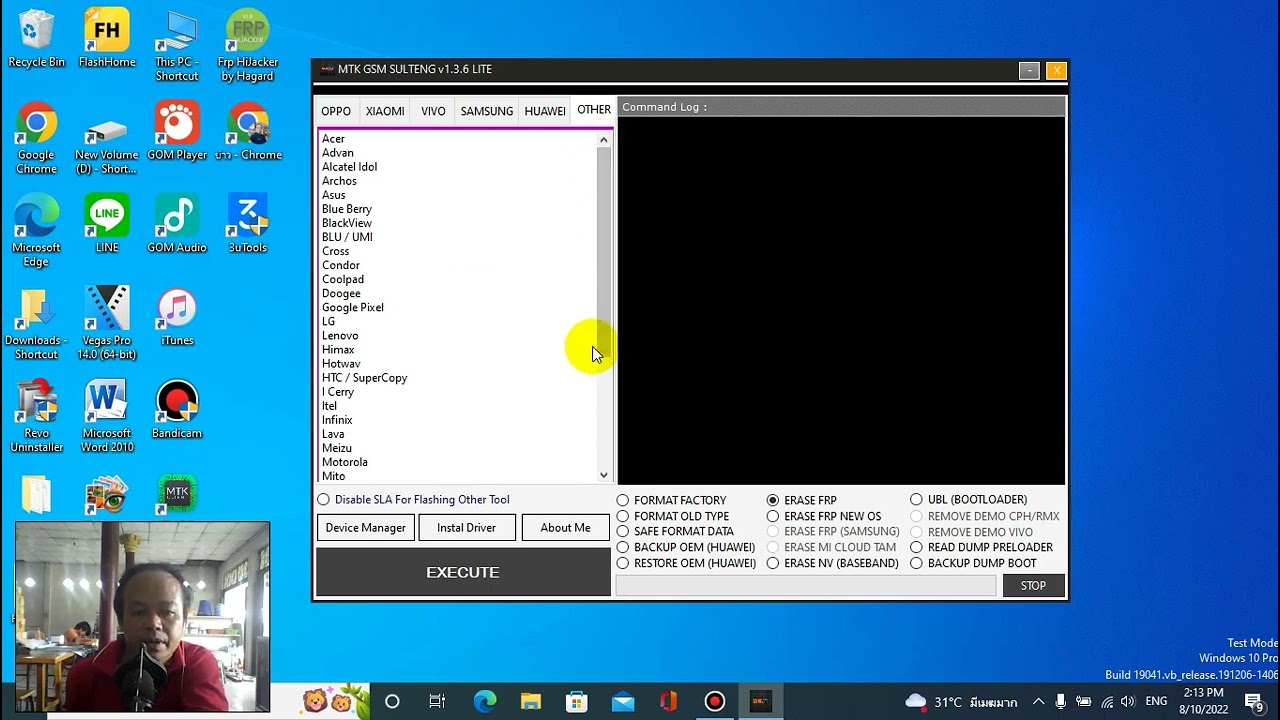Click the Instal Driver button
The height and width of the screenshot is (720, 1280).
(x=466, y=528)
